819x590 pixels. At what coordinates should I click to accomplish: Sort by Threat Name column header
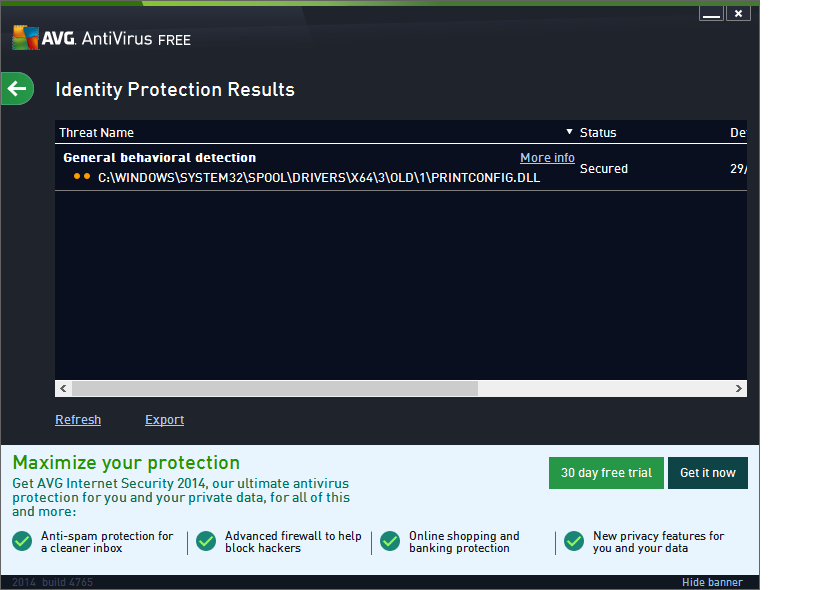[x=96, y=133]
